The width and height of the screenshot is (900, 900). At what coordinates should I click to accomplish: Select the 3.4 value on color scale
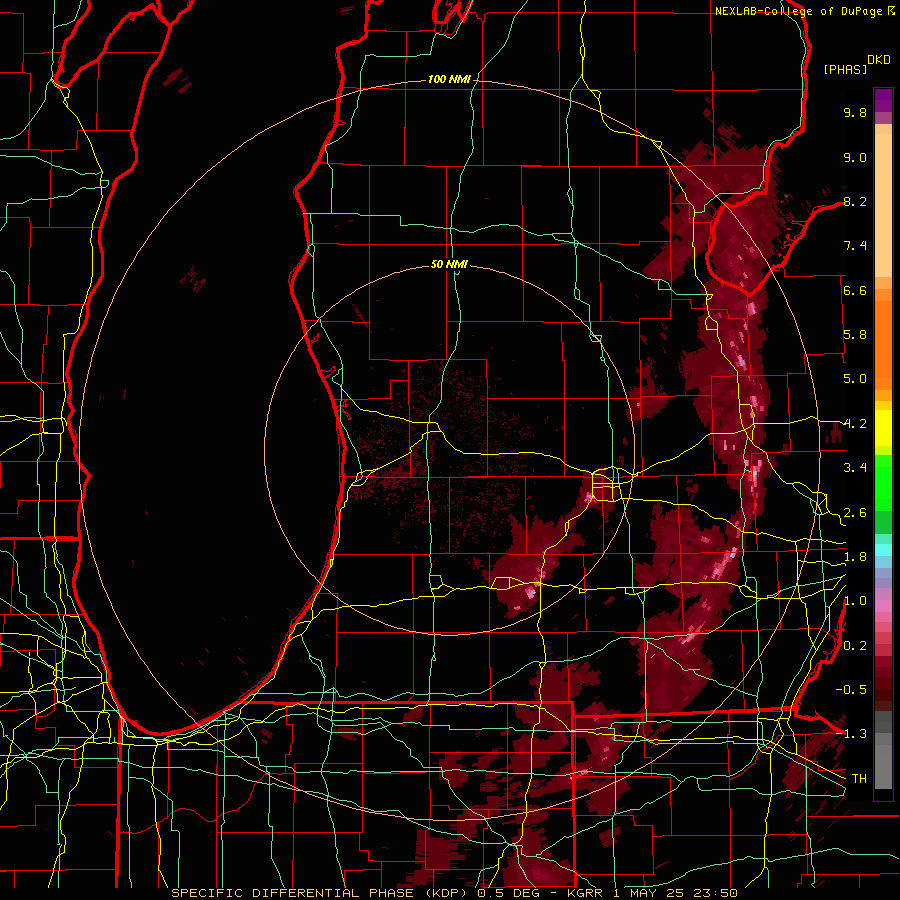click(855, 468)
